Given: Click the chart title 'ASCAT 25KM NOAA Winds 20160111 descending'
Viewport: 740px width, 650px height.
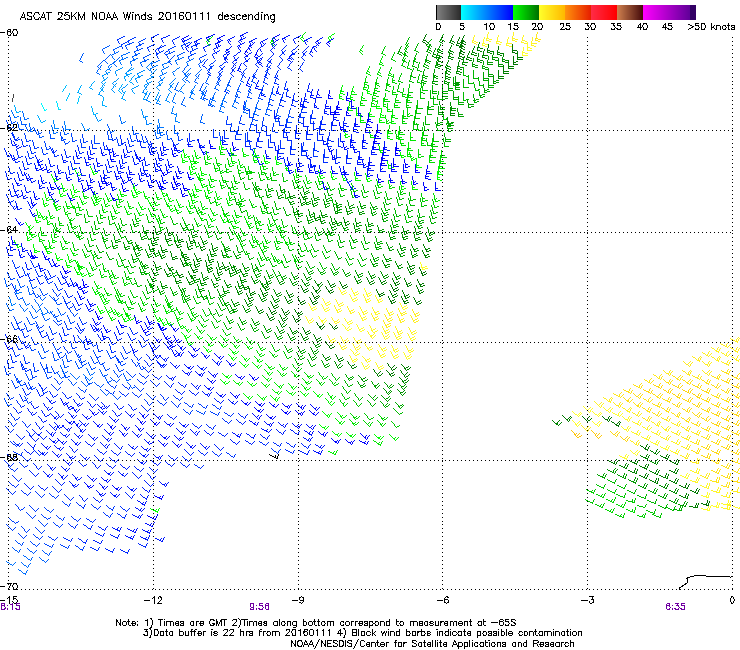Looking at the screenshot, I should 147,17.
